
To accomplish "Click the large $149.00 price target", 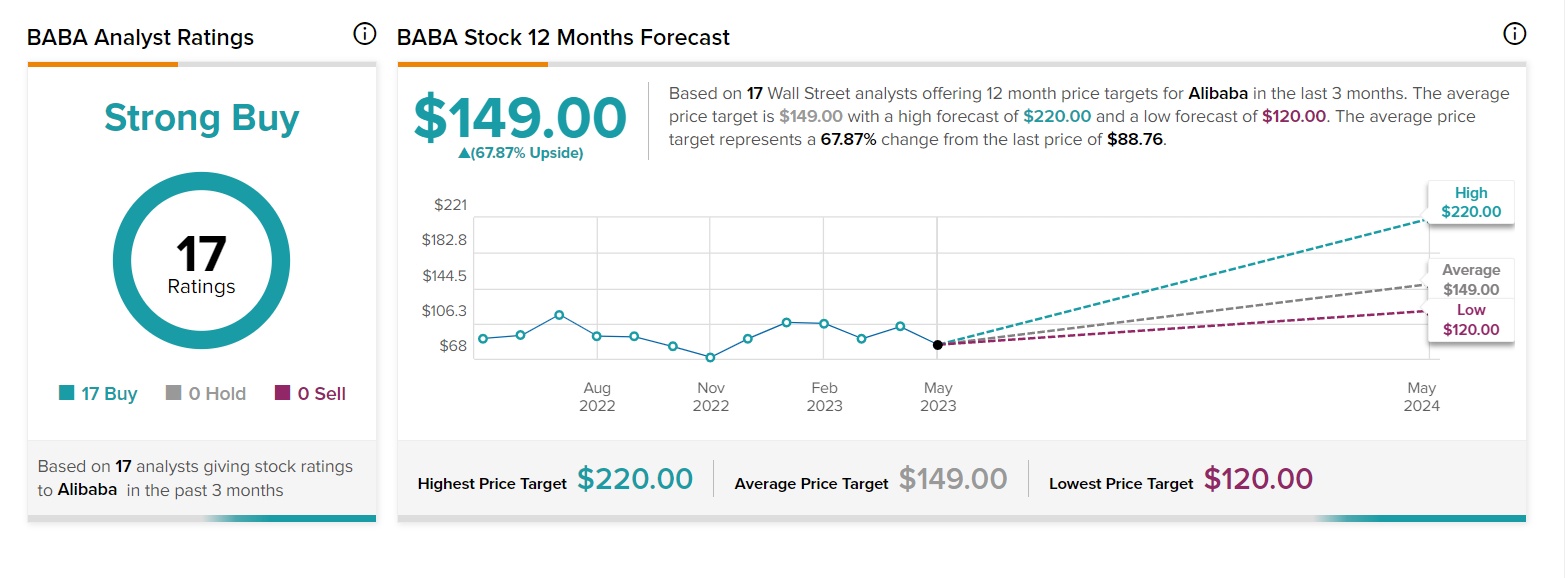I will tap(520, 117).
